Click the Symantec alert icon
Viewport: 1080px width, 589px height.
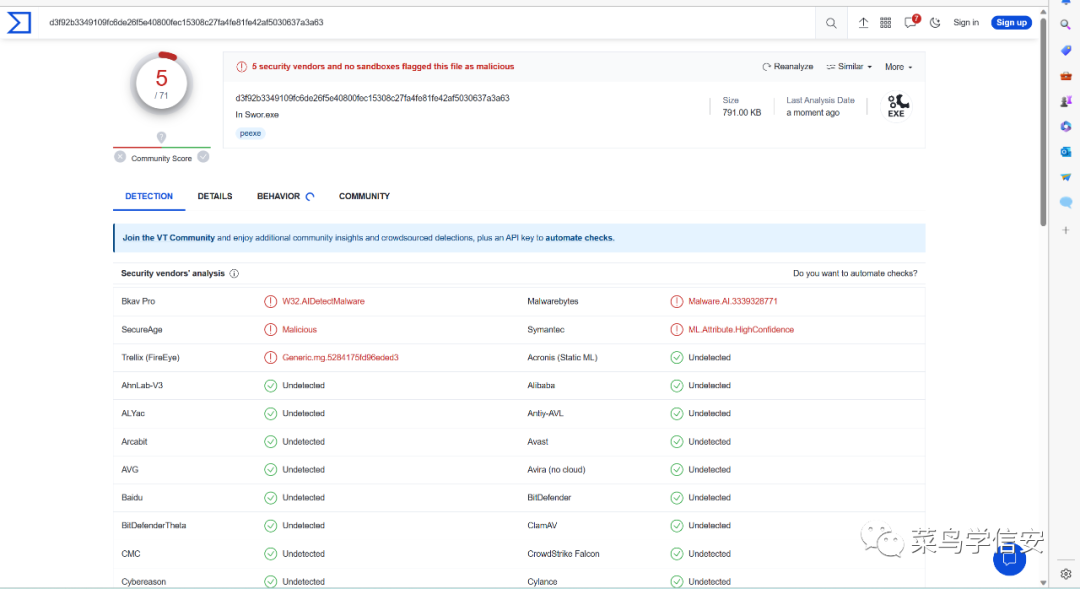click(677, 329)
